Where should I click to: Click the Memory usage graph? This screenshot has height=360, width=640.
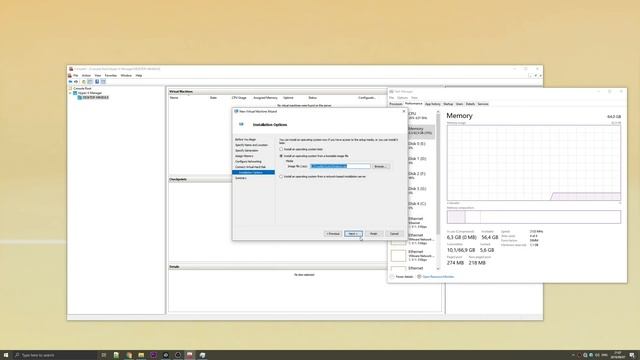[x=534, y=163]
